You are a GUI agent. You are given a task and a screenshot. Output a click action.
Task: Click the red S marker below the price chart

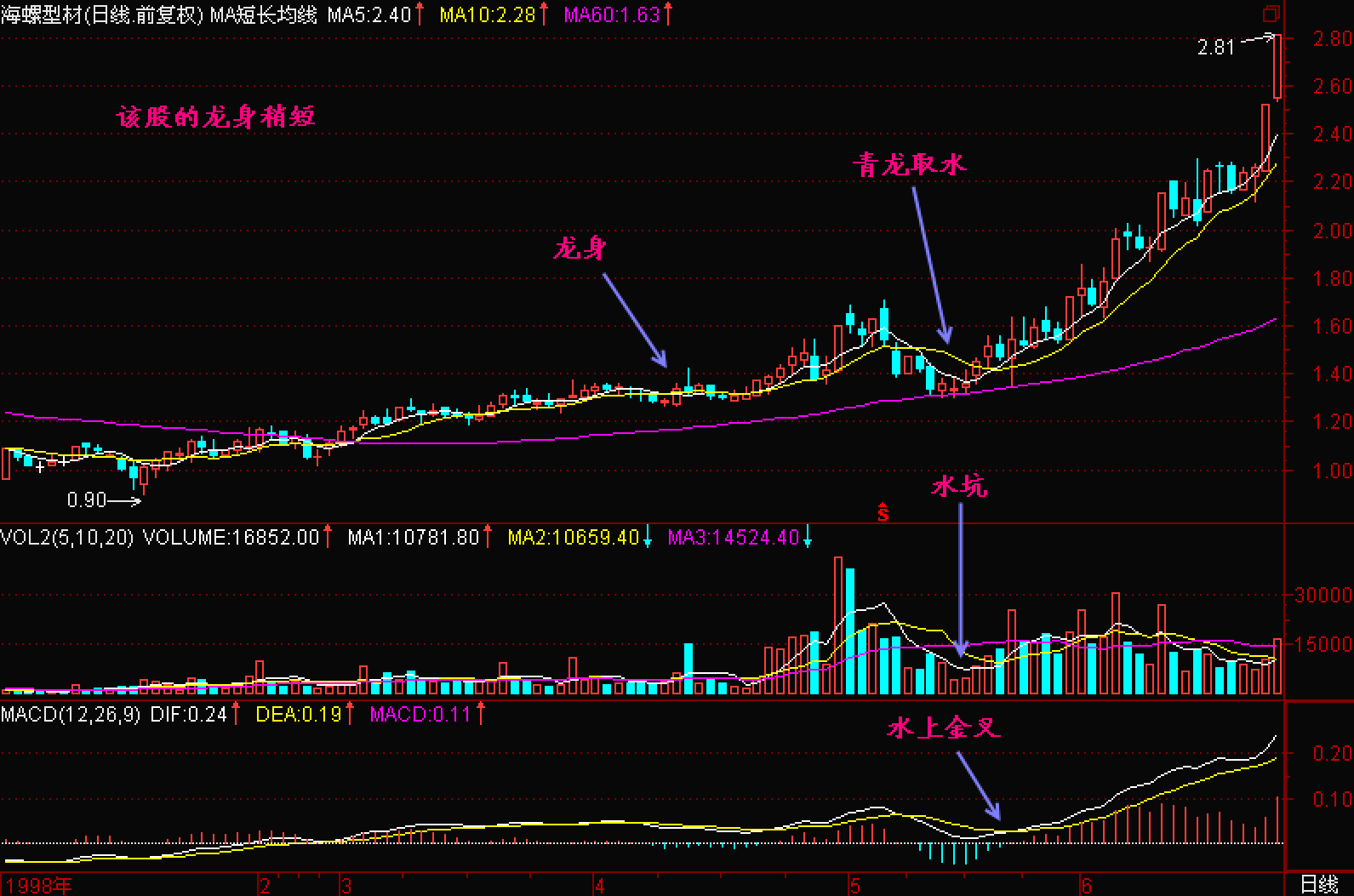coord(883,513)
